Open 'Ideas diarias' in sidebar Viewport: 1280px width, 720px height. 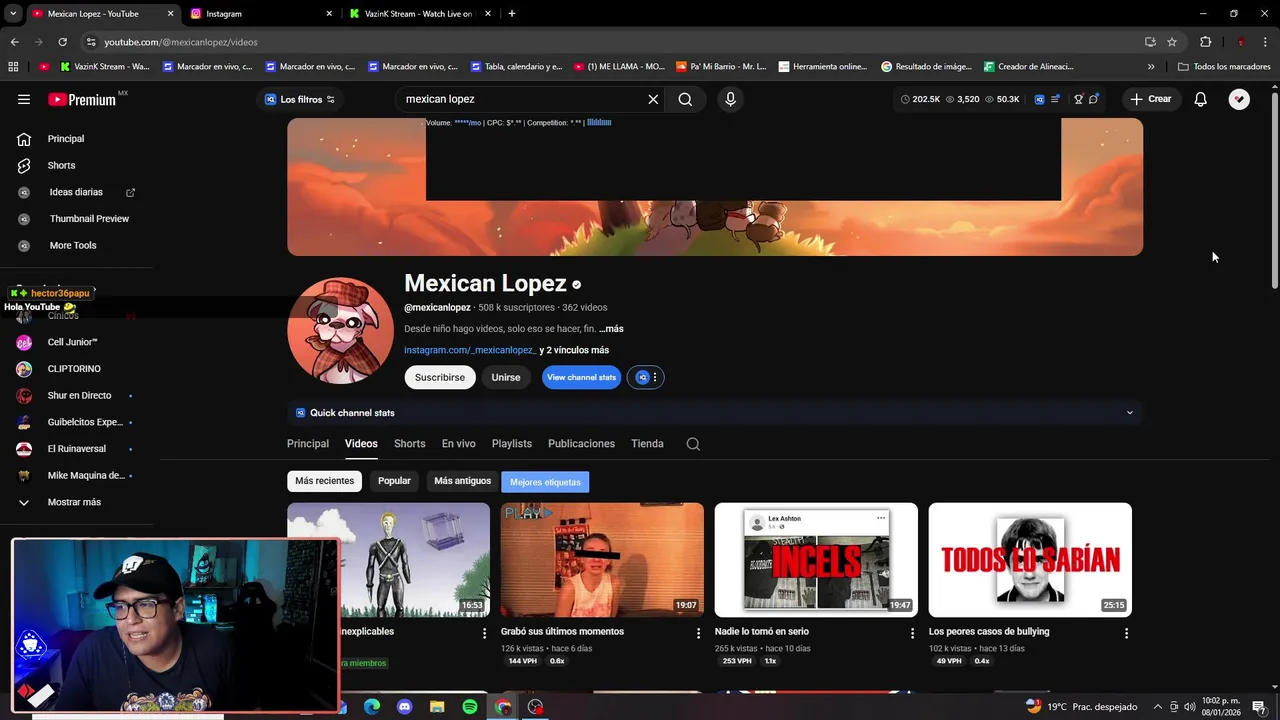76,192
